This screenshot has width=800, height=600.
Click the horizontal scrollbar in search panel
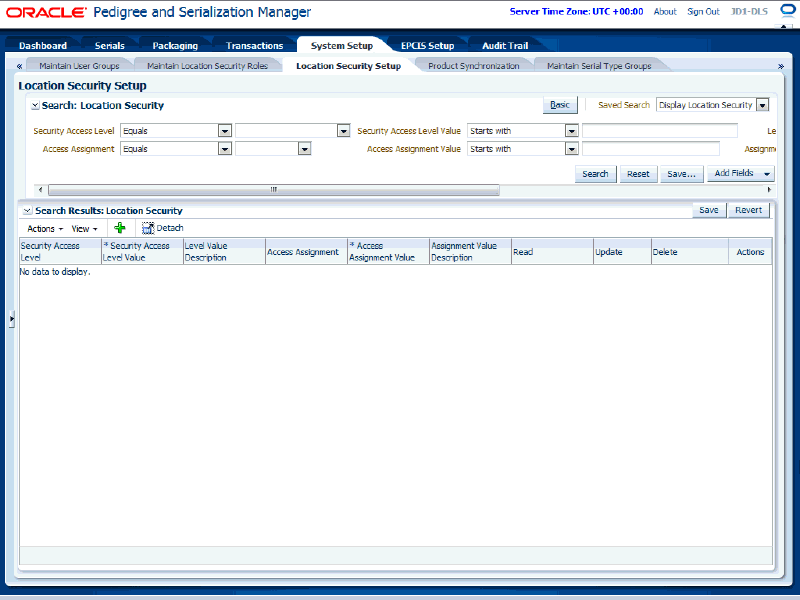click(x=273, y=190)
